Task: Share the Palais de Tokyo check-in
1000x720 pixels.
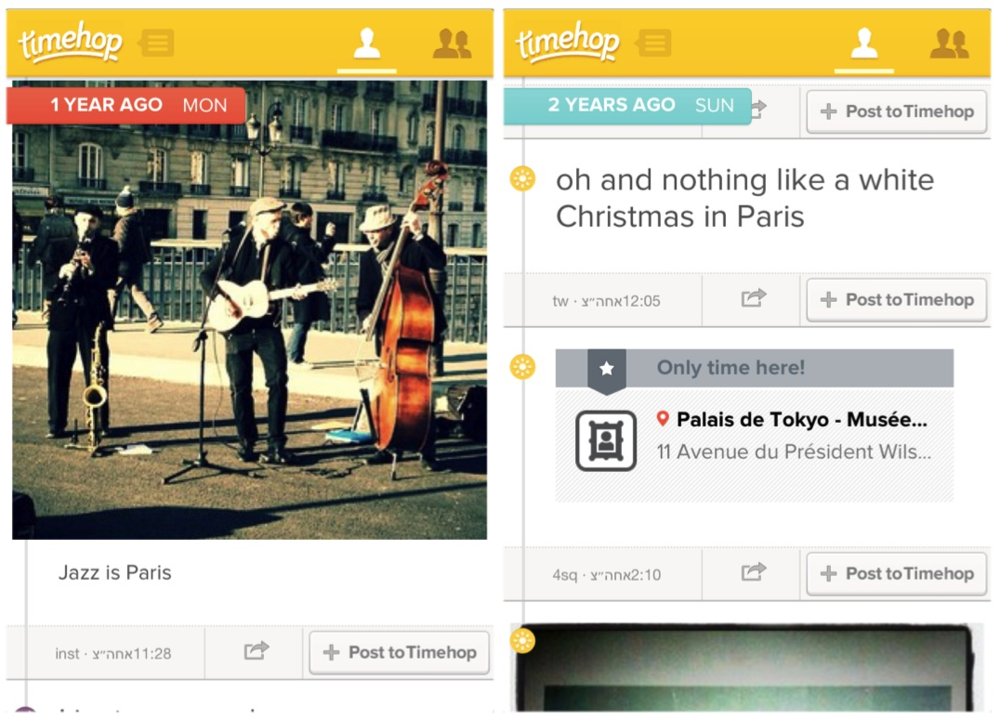Action: (753, 572)
